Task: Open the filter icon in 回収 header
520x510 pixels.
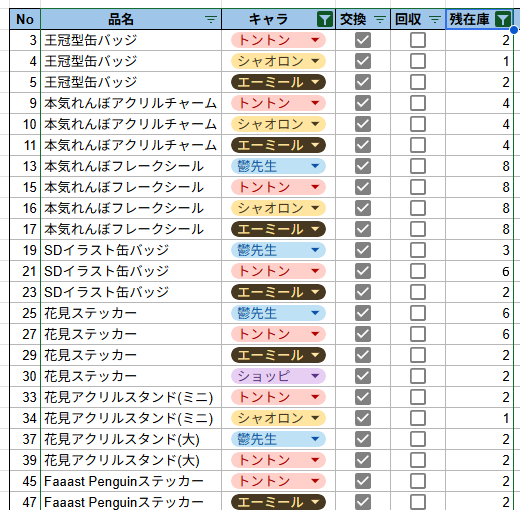Action: tap(435, 20)
